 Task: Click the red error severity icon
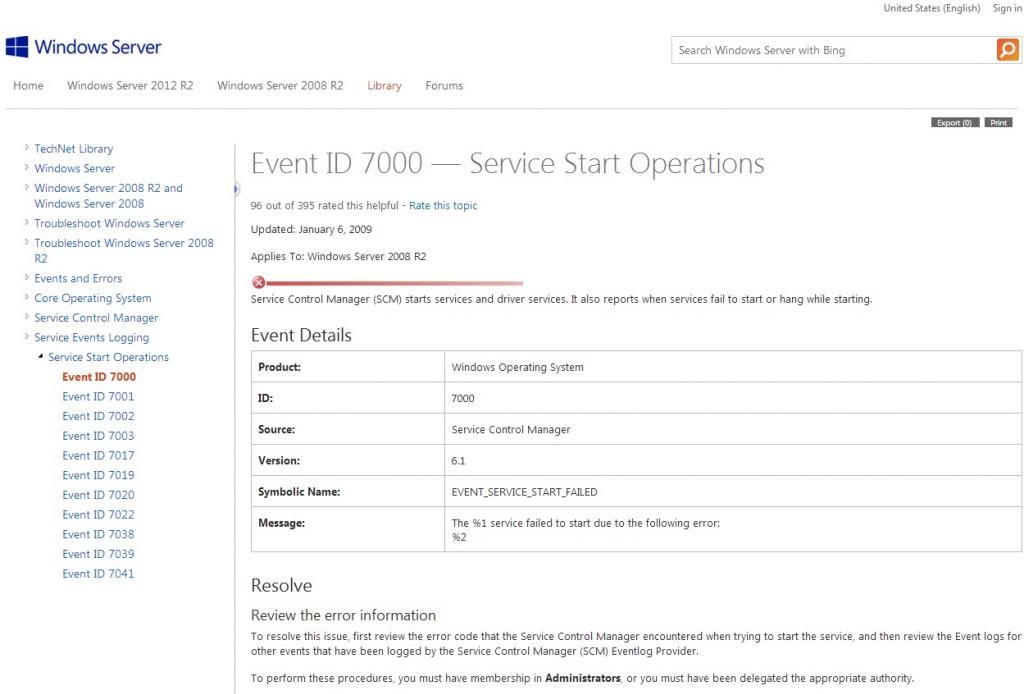click(x=259, y=282)
